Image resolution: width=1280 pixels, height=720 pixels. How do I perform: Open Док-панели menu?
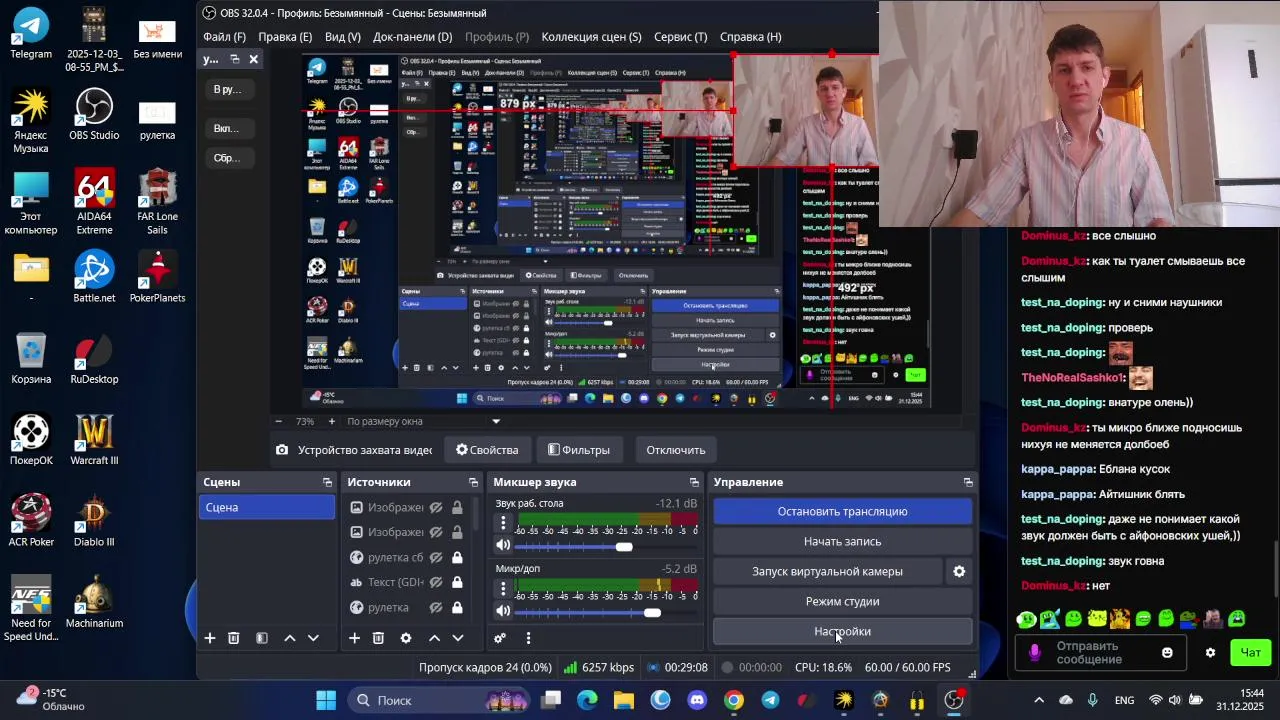(x=412, y=37)
